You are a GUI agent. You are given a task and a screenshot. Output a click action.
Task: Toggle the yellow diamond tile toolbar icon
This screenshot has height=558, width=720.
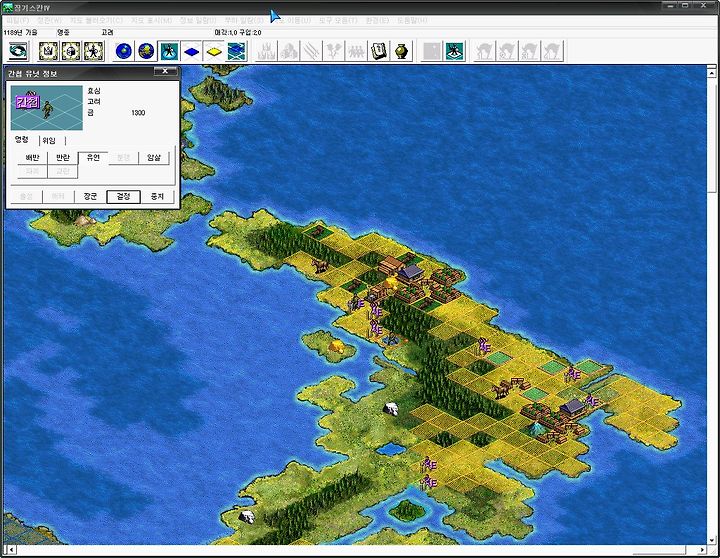(214, 51)
